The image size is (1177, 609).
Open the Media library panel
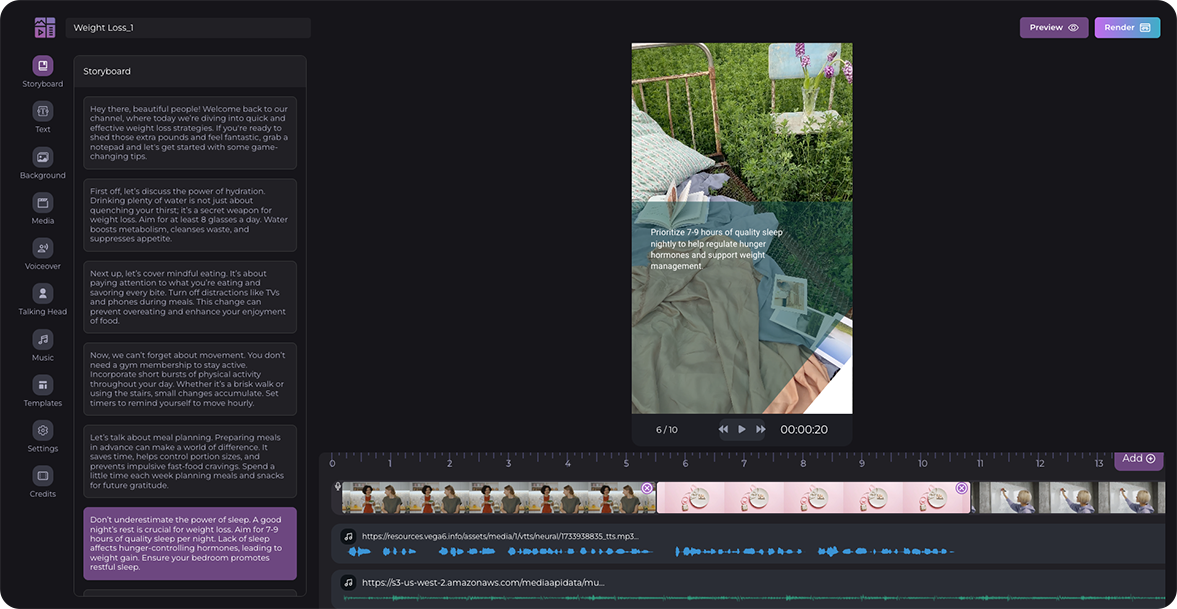pyautogui.click(x=42, y=204)
